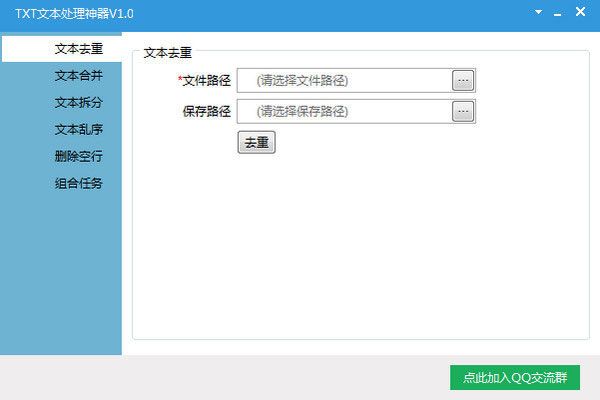Click the 保存路径 field label
600x400 pixels.
(x=206, y=112)
